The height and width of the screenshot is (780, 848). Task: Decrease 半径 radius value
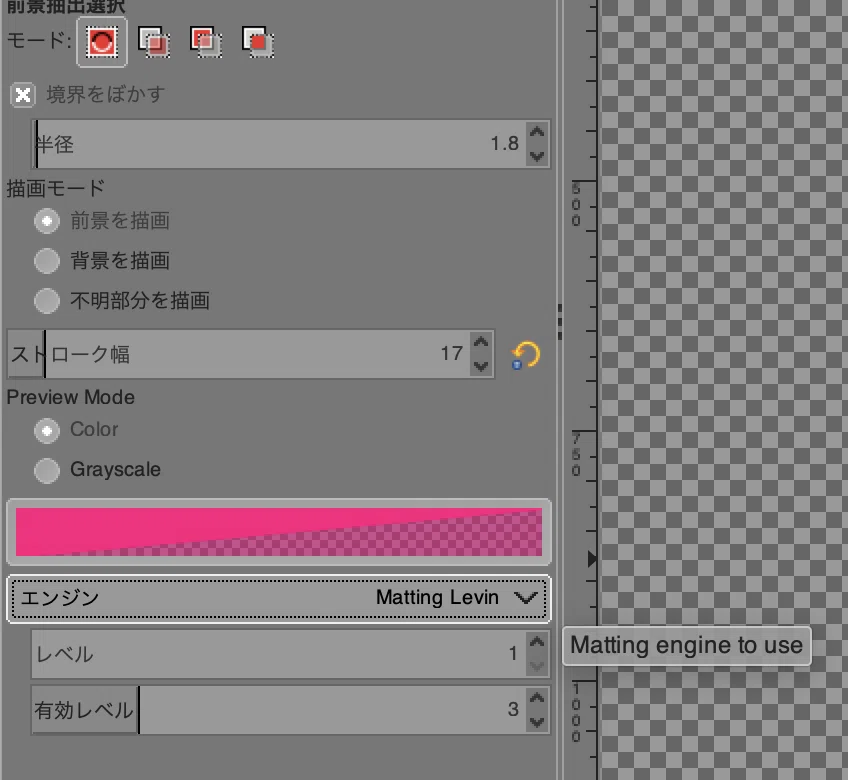click(x=537, y=156)
